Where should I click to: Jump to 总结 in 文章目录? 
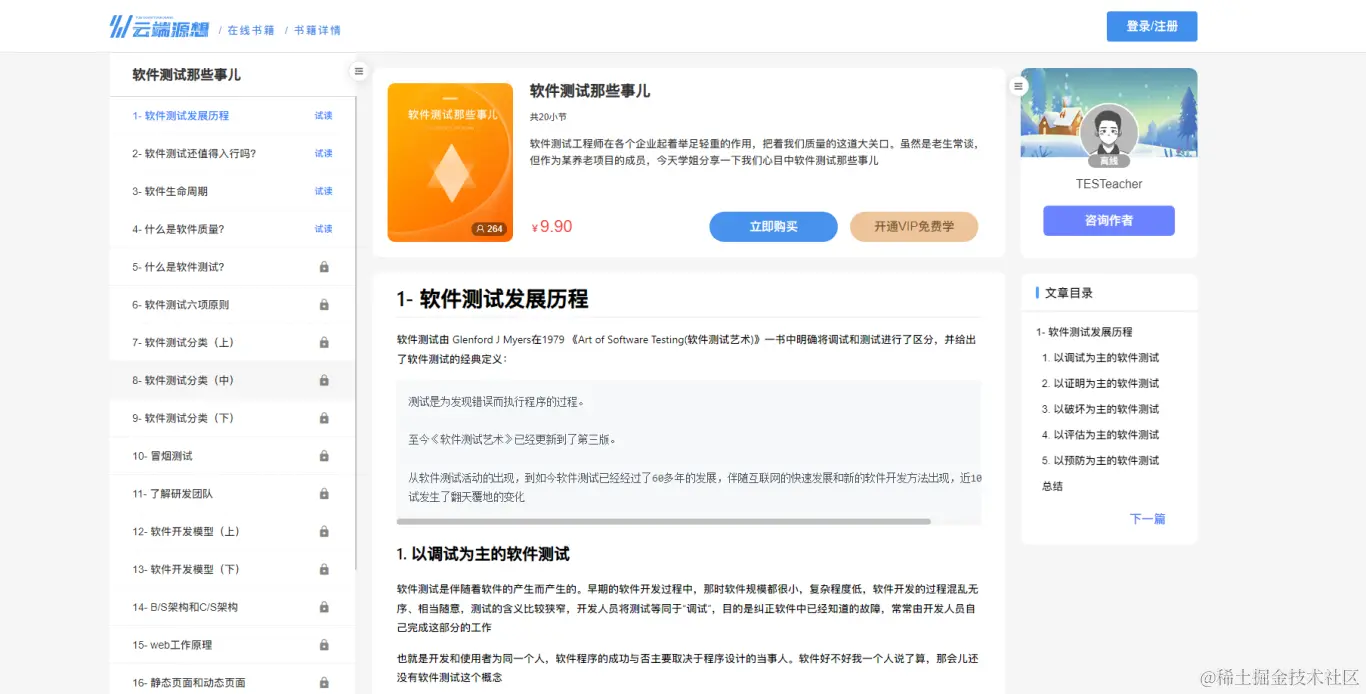(1052, 487)
